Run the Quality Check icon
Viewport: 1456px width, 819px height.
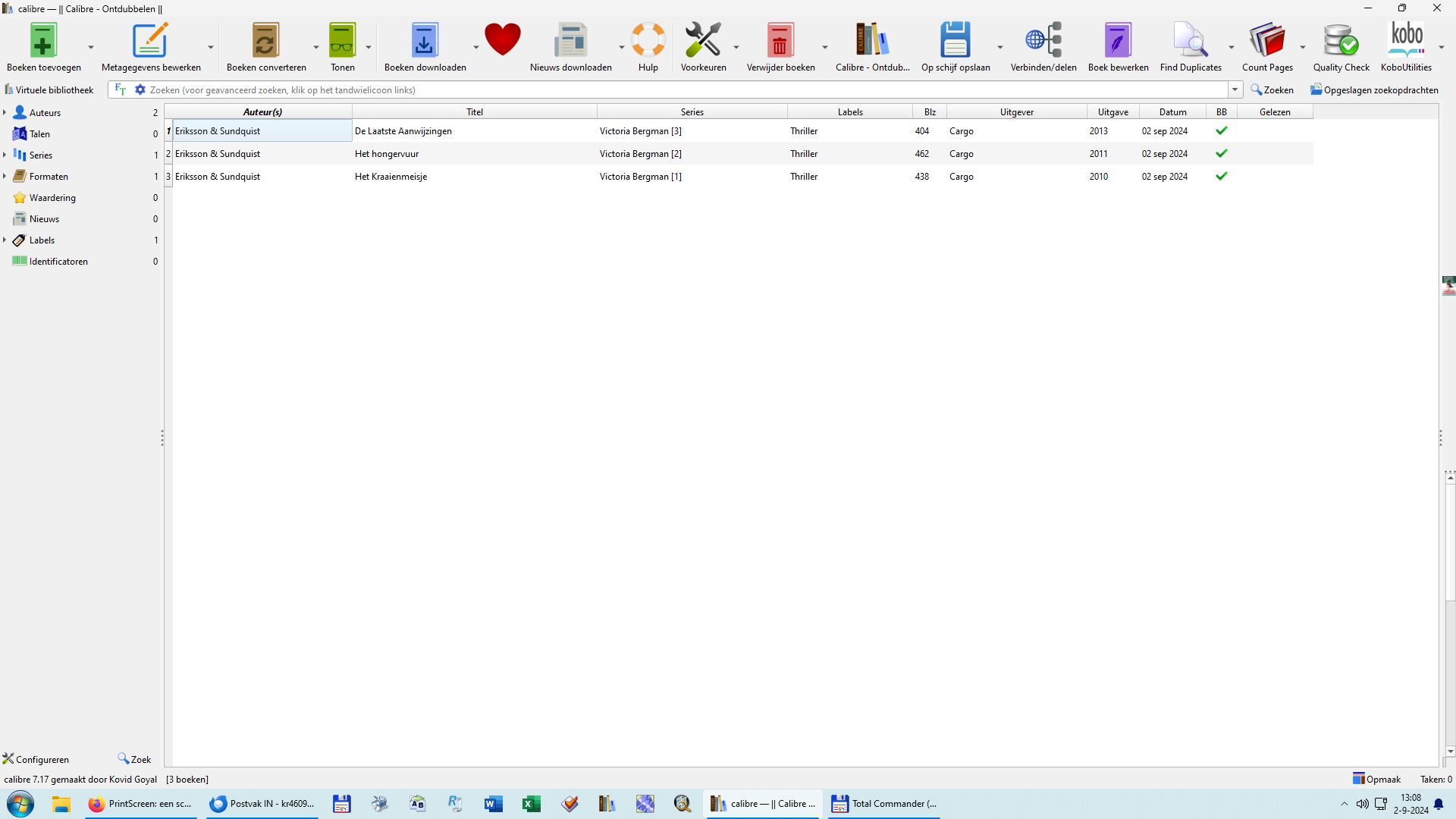click(x=1341, y=42)
